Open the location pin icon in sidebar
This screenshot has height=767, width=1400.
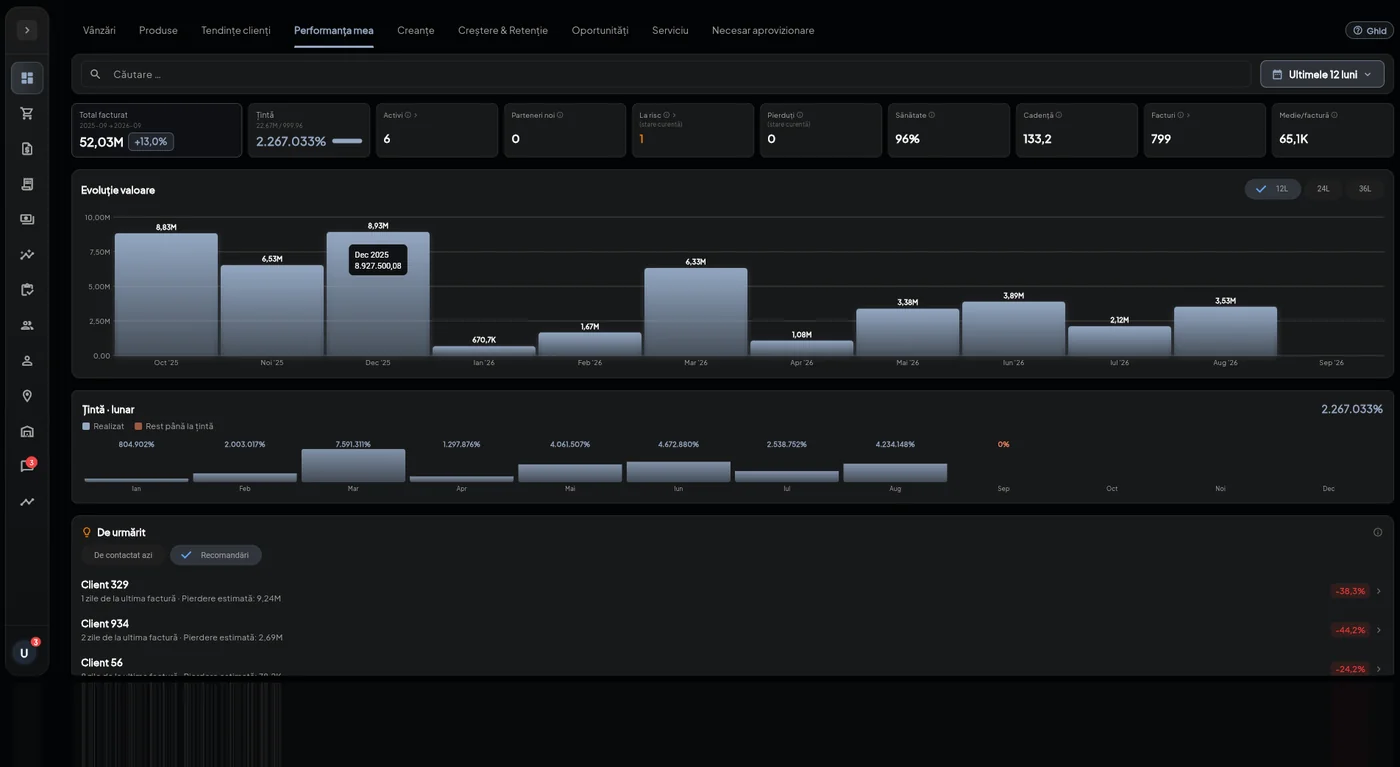tap(27, 396)
